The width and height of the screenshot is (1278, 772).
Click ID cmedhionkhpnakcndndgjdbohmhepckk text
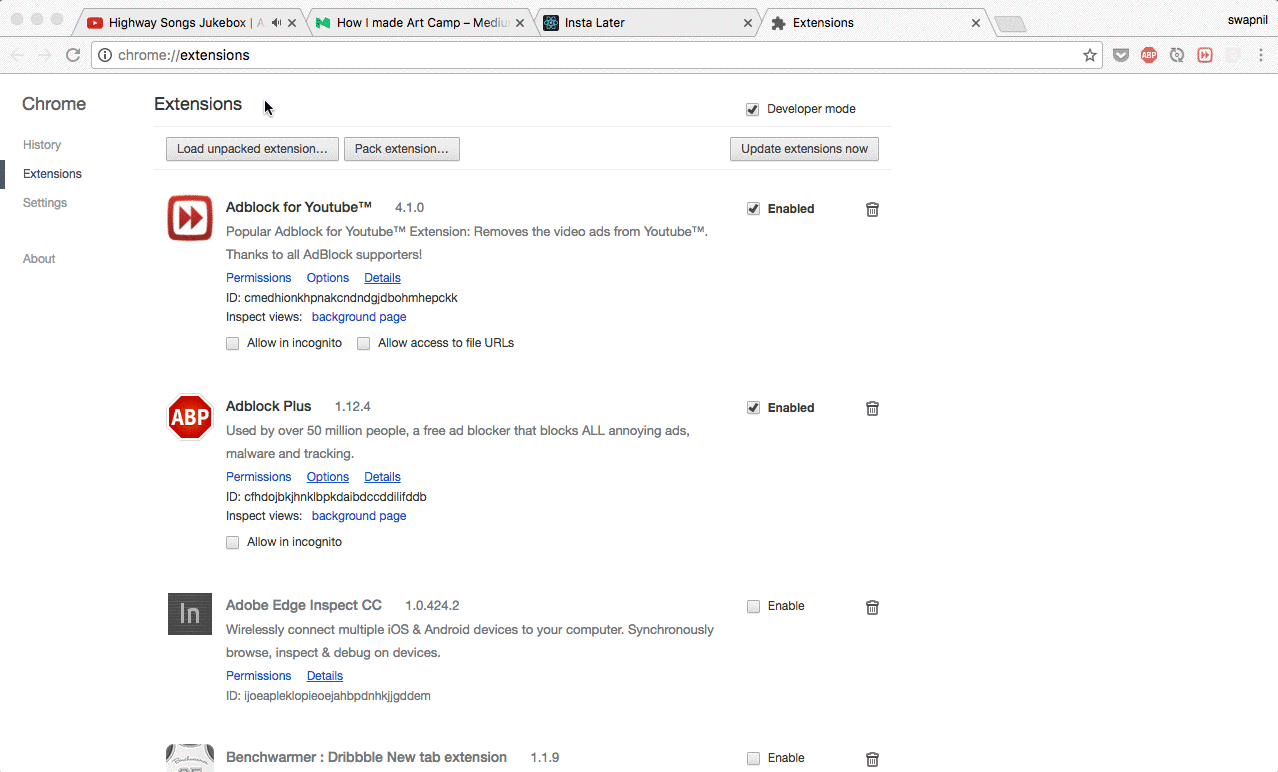342,298
